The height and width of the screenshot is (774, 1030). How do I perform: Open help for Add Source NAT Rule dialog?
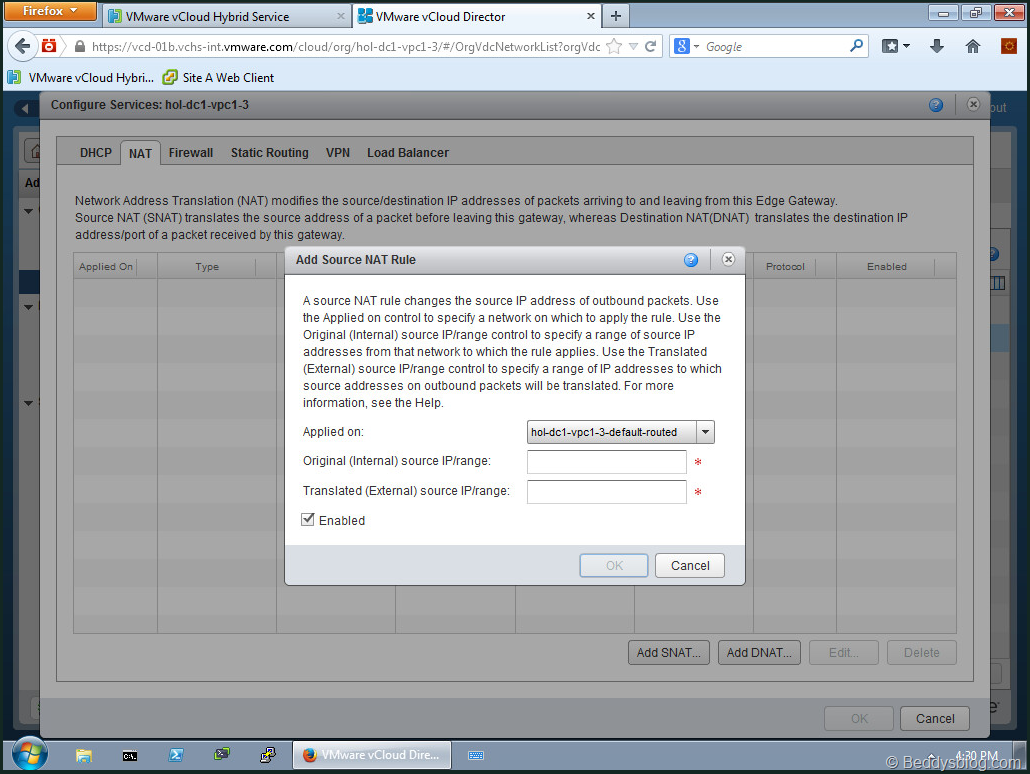690,260
